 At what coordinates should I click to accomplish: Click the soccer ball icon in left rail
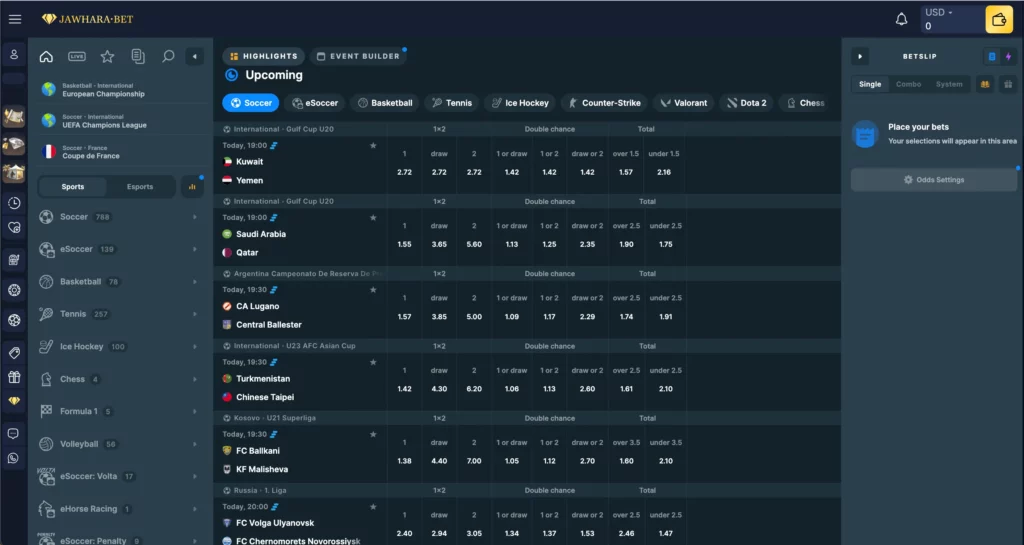[14, 320]
